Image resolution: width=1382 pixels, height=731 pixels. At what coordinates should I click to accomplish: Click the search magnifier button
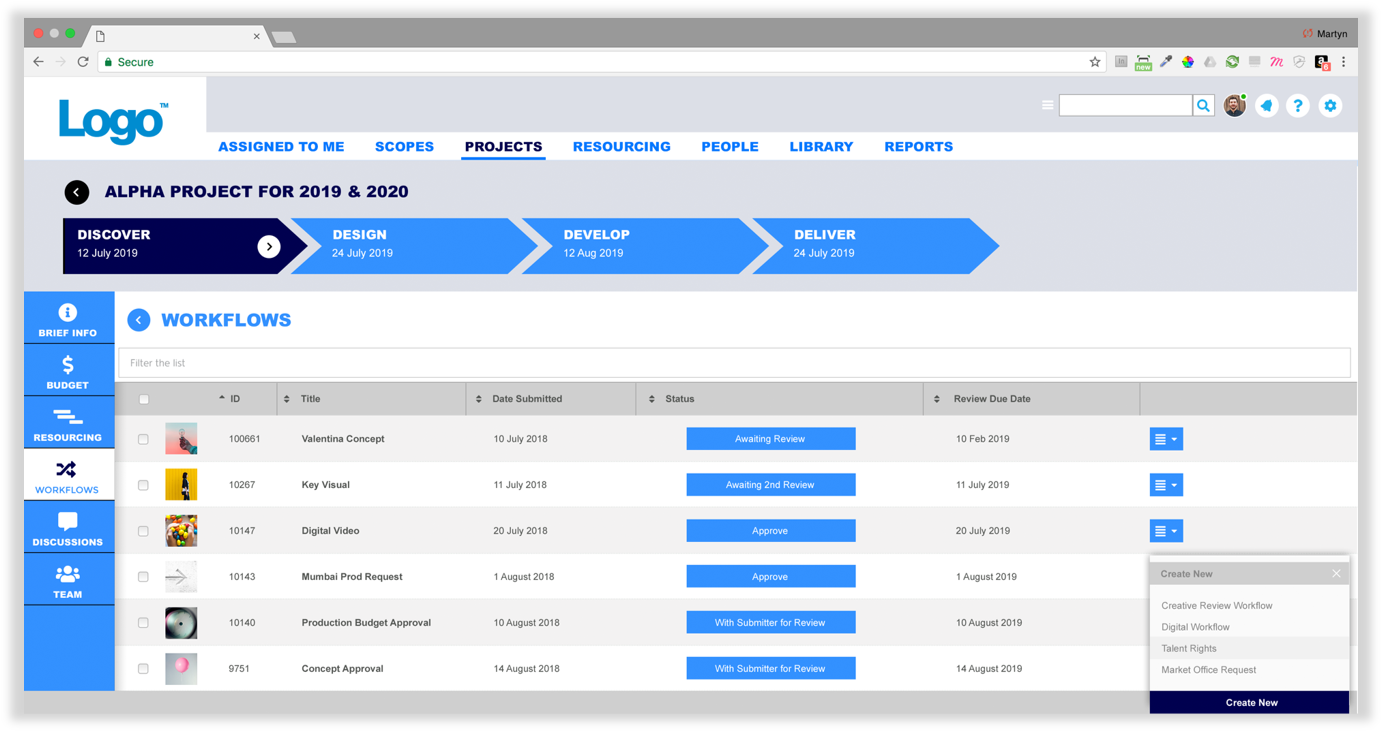pos(1204,106)
